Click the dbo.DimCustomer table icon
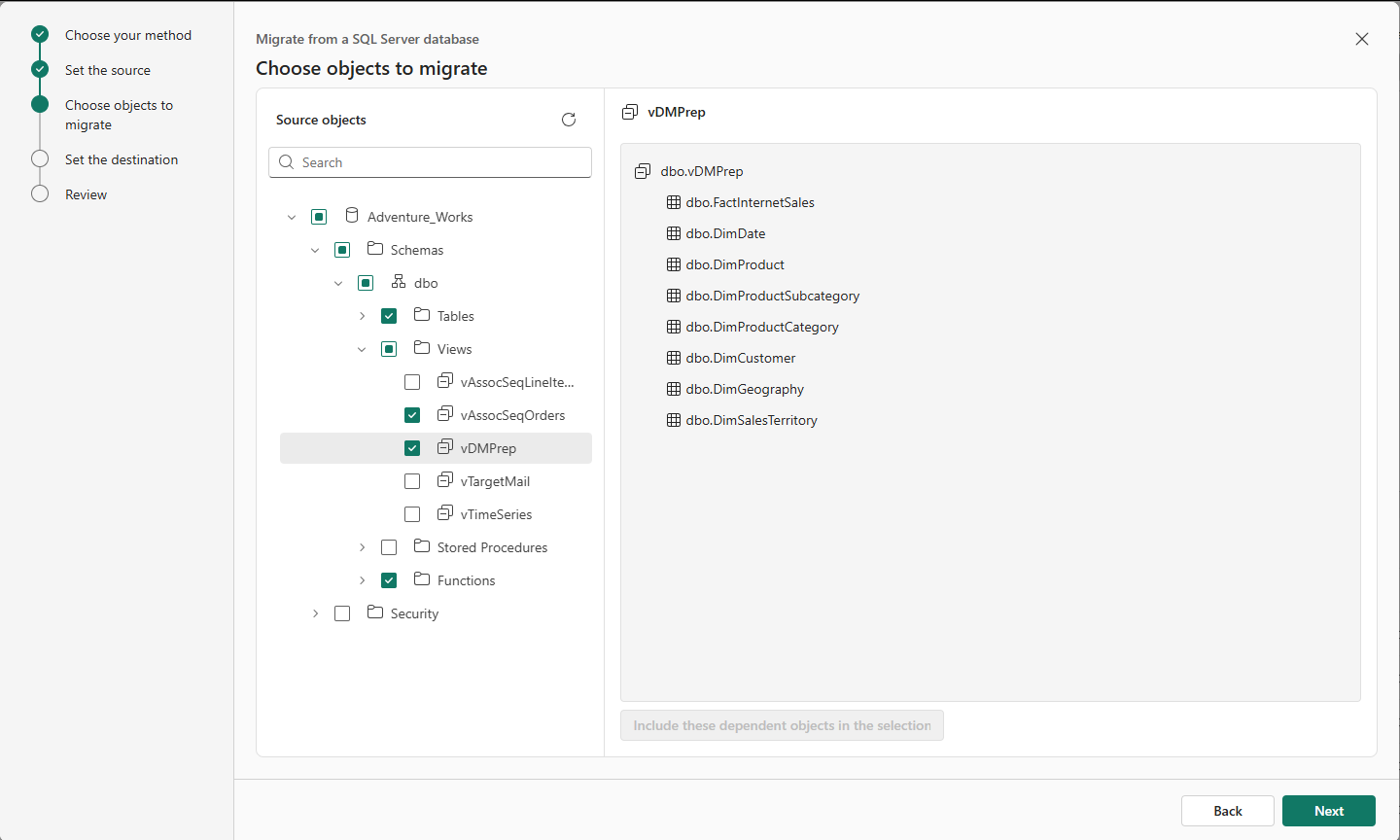Viewport: 1400px width, 840px height. (674, 358)
